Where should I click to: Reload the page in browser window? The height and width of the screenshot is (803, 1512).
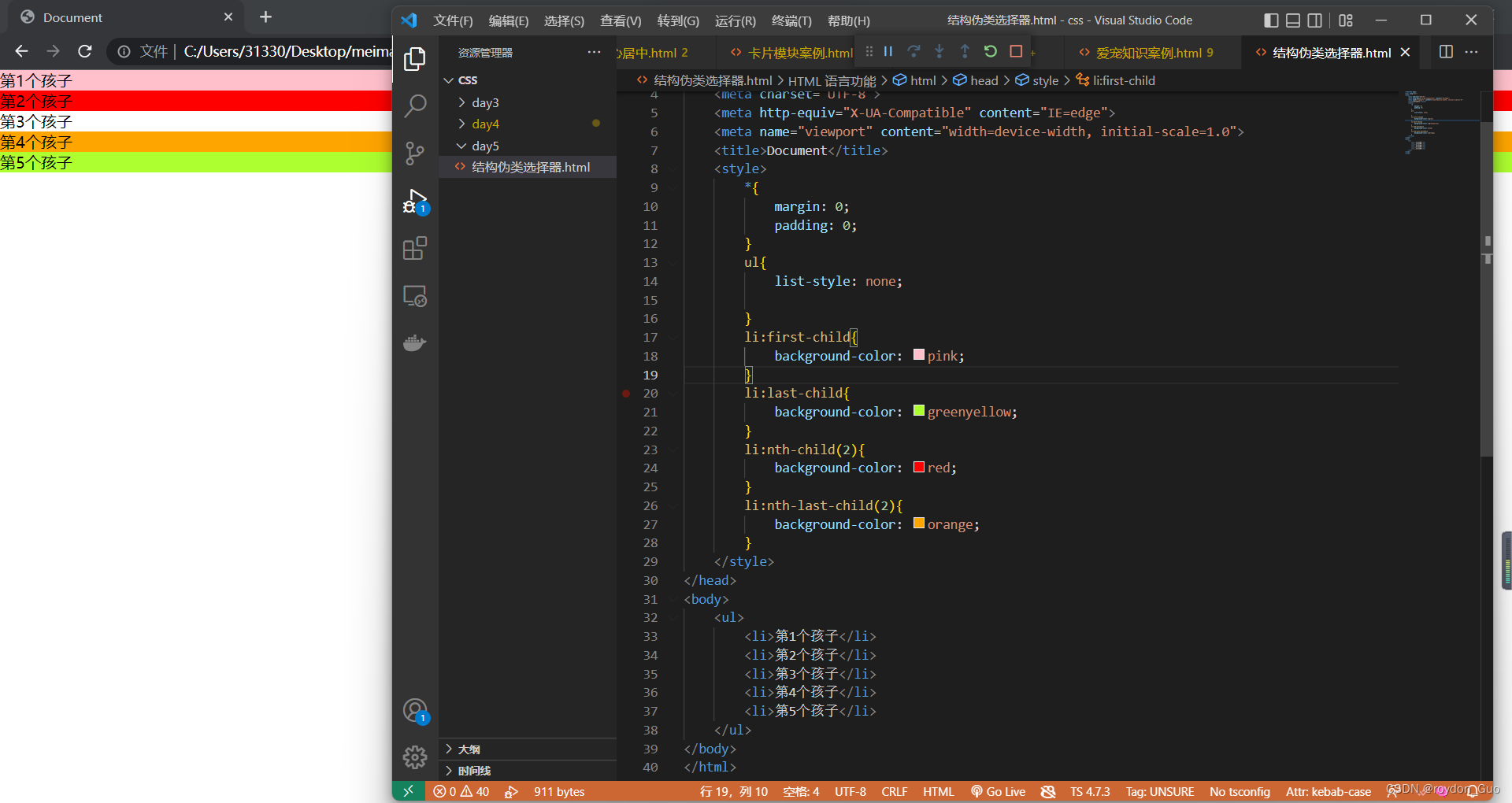tap(85, 51)
